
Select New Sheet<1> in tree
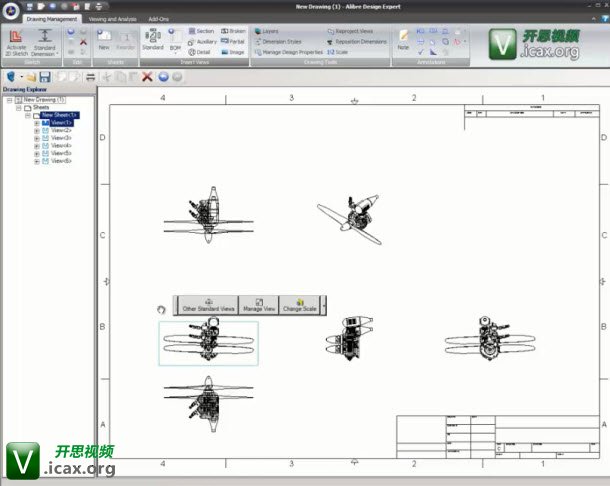(60, 115)
